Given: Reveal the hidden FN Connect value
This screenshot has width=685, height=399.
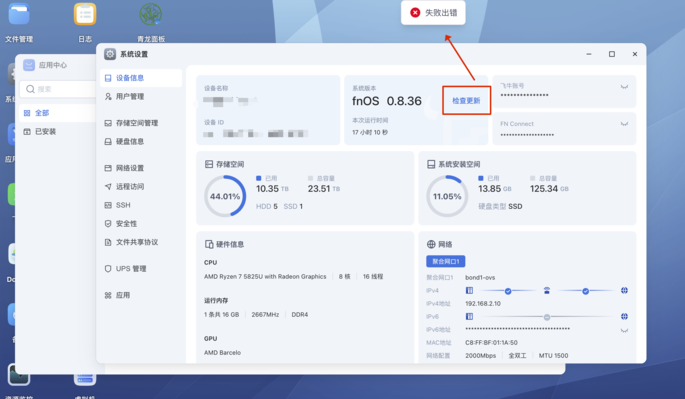Looking at the screenshot, I should 624,124.
